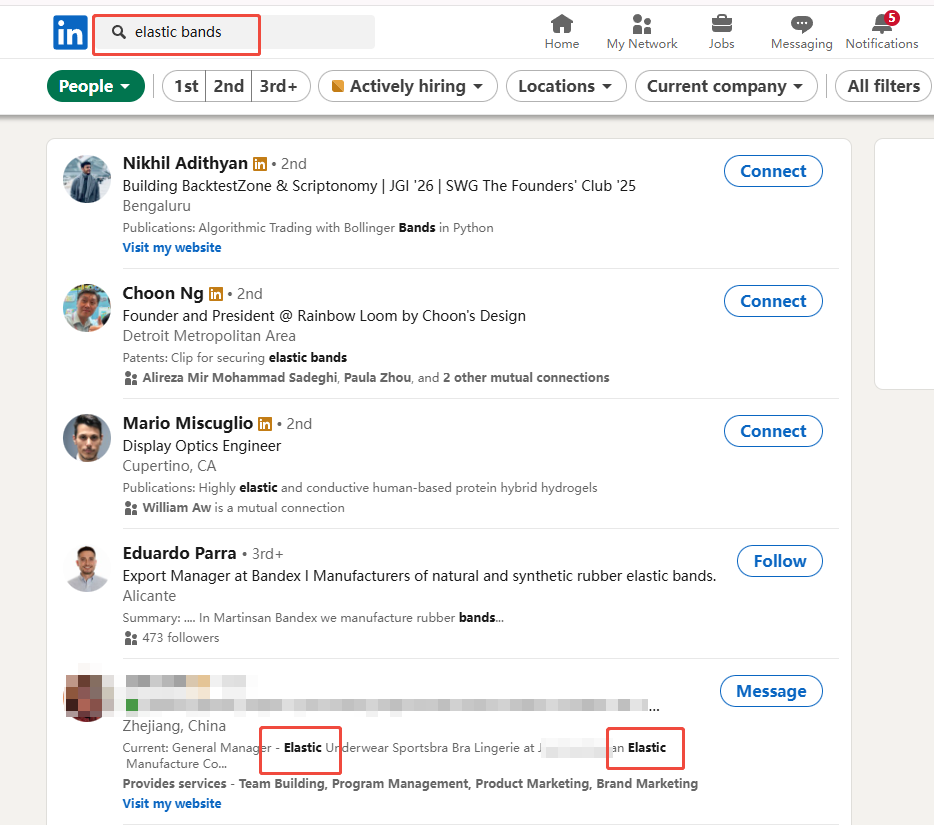Toggle the 2nd connections filter
The height and width of the screenshot is (825, 934).
[x=228, y=86]
